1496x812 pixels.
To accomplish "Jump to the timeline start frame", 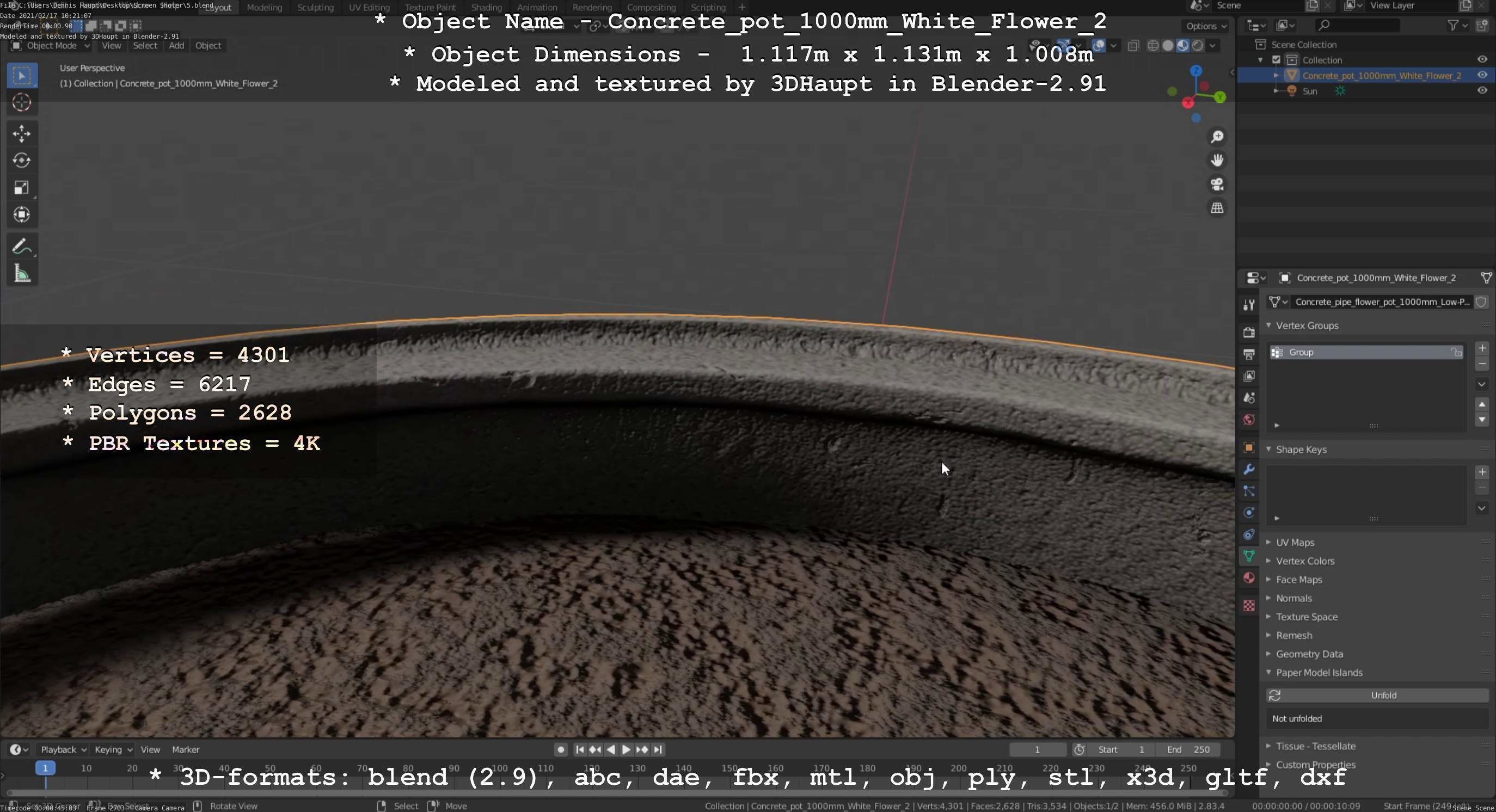I will click(x=580, y=750).
